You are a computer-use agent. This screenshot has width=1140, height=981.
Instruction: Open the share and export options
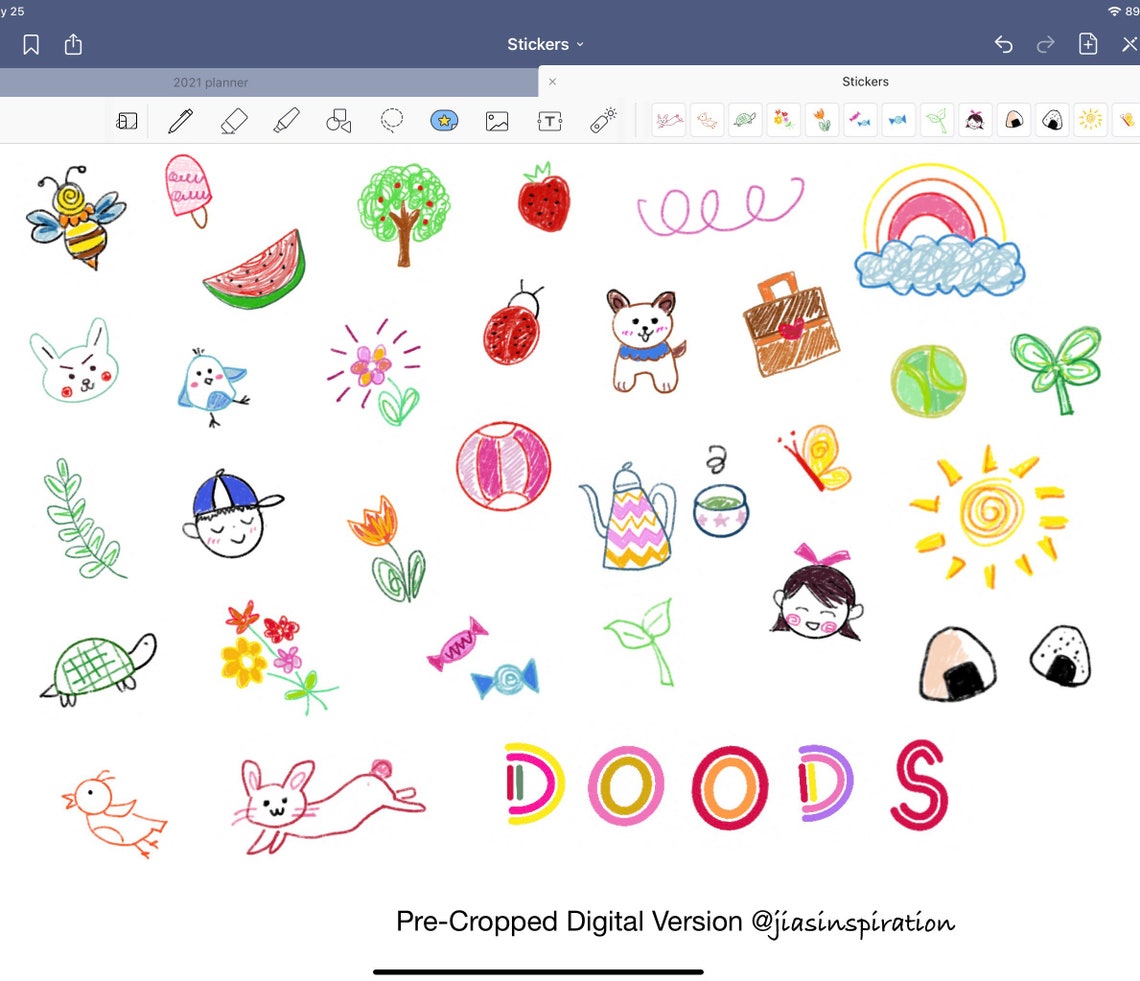tap(72, 44)
